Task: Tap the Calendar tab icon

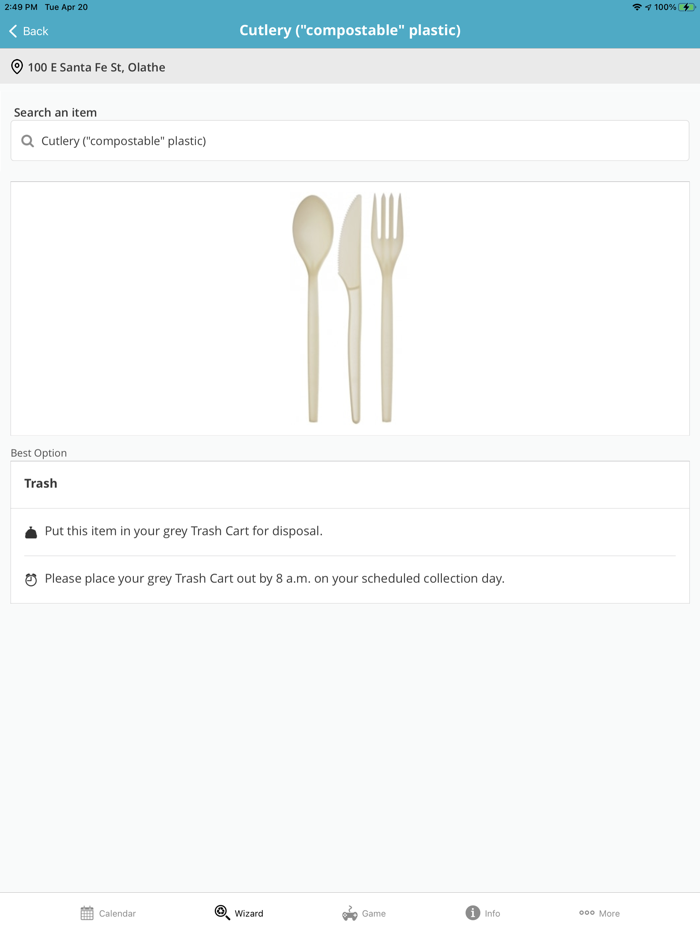Action: pos(87,913)
